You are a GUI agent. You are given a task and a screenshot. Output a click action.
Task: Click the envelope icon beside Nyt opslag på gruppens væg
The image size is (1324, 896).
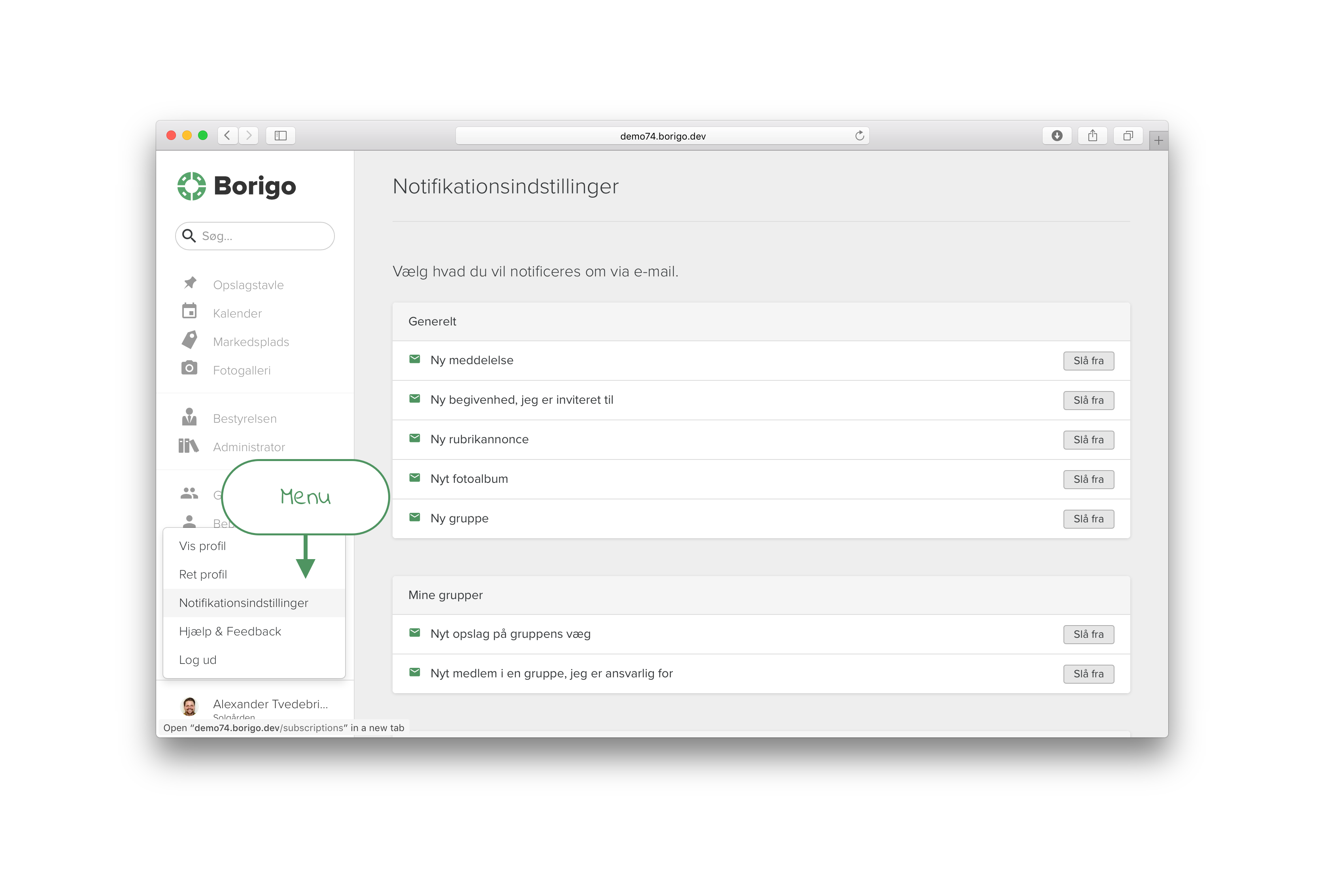[x=415, y=633]
